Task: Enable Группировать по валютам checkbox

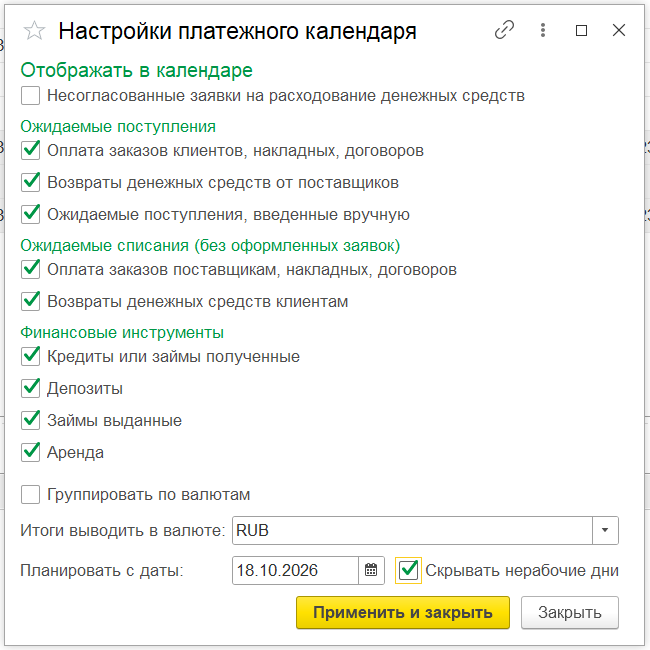Action: pos(30,495)
